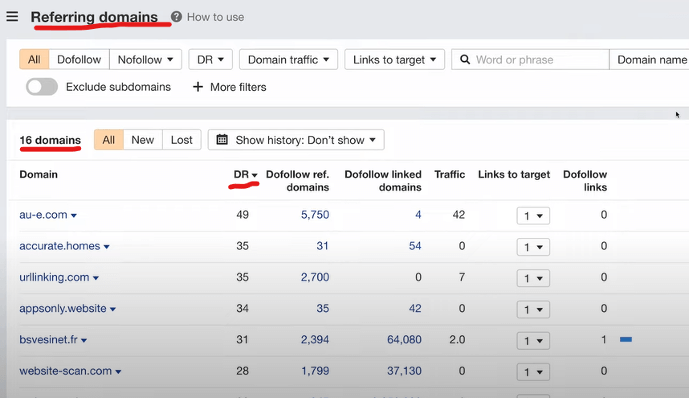Expand the caret next to accurate.homes
Image resolution: width=690 pixels, height=398 pixels.
coord(106,247)
